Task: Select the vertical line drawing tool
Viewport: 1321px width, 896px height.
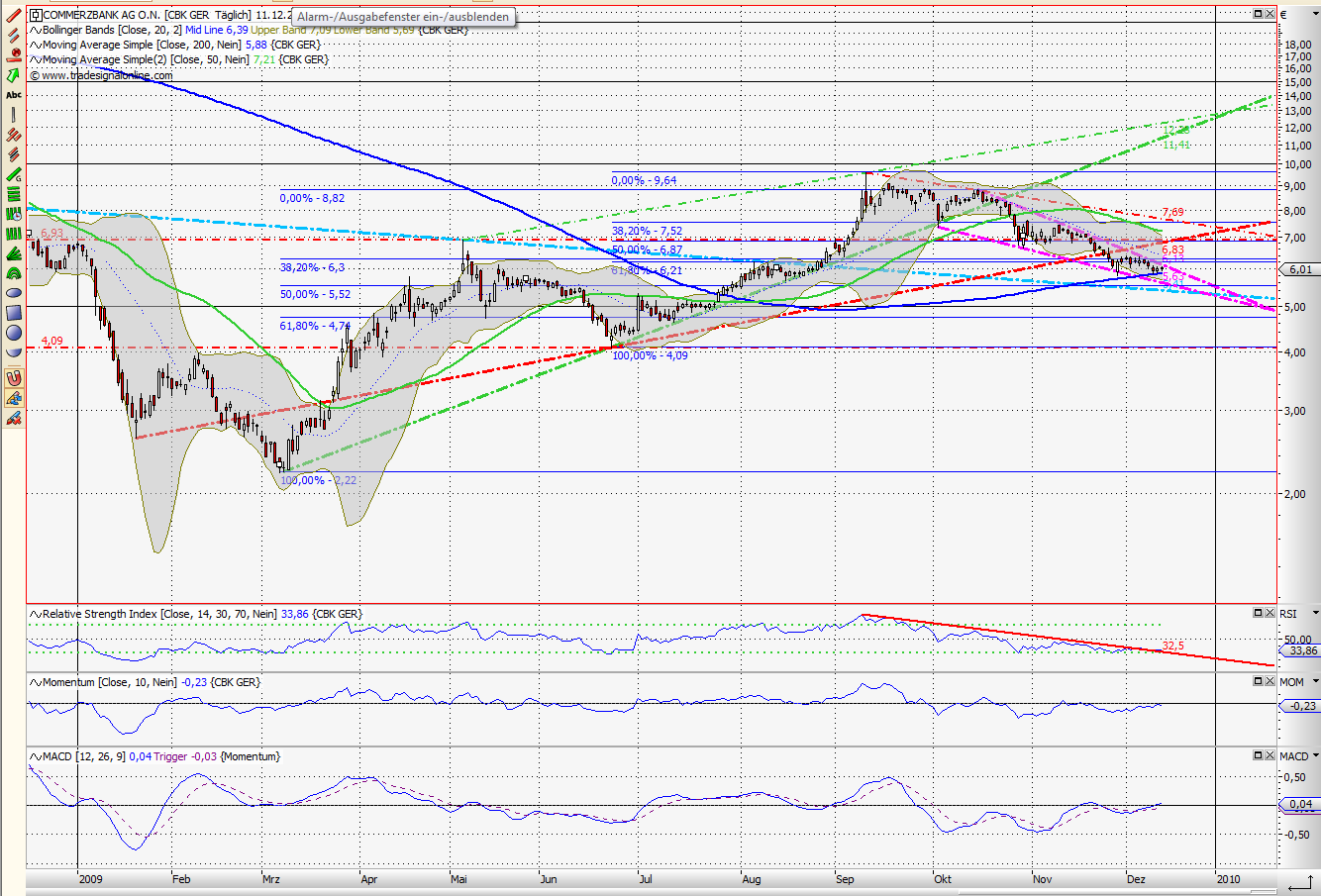Action: [14, 113]
